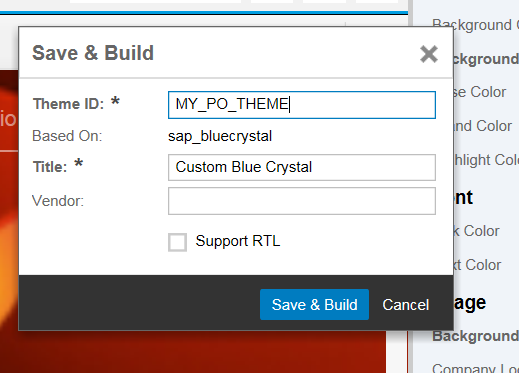Expand the Image section heading
Screen dimensions: 519x373
tap(470, 303)
